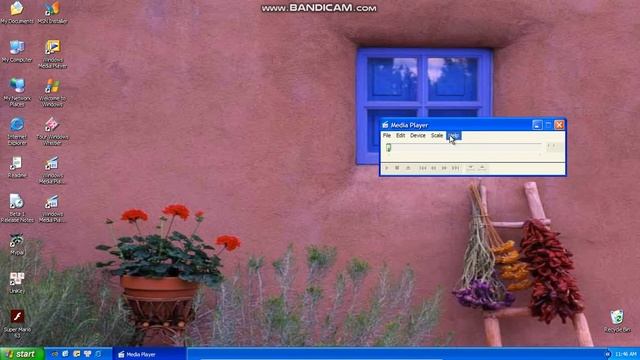Click the first Quick Launch icon
The height and width of the screenshot is (360, 640).
coord(54,354)
